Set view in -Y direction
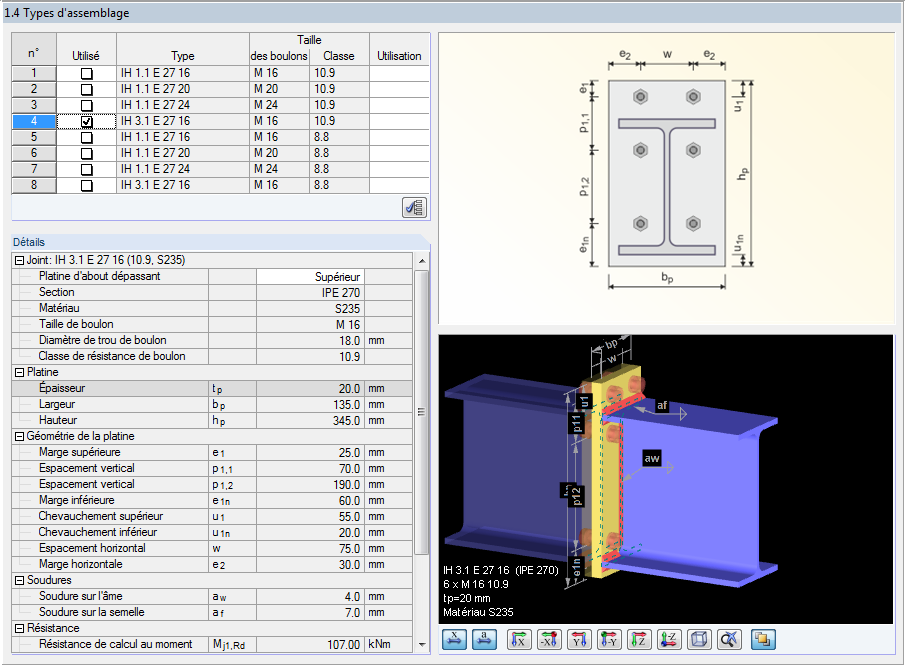This screenshot has height=667, width=906. coord(609,639)
